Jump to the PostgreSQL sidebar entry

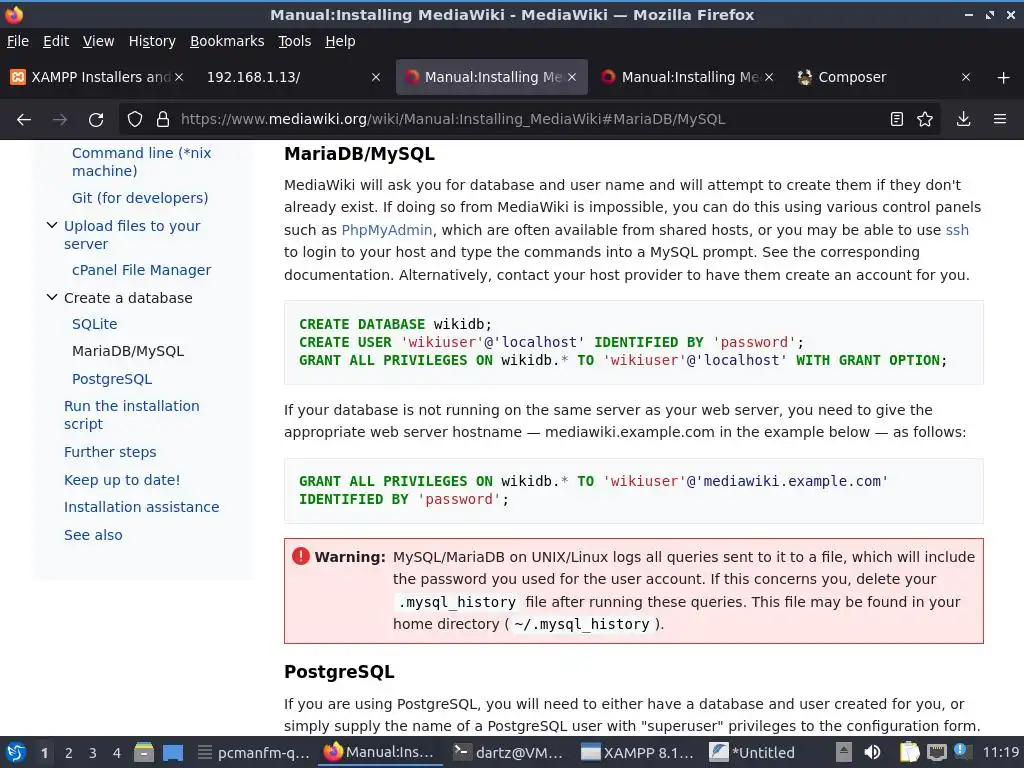(112, 379)
